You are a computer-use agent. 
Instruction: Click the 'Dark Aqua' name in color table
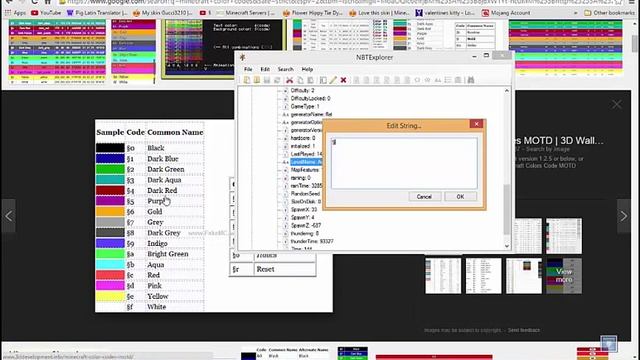[164, 180]
